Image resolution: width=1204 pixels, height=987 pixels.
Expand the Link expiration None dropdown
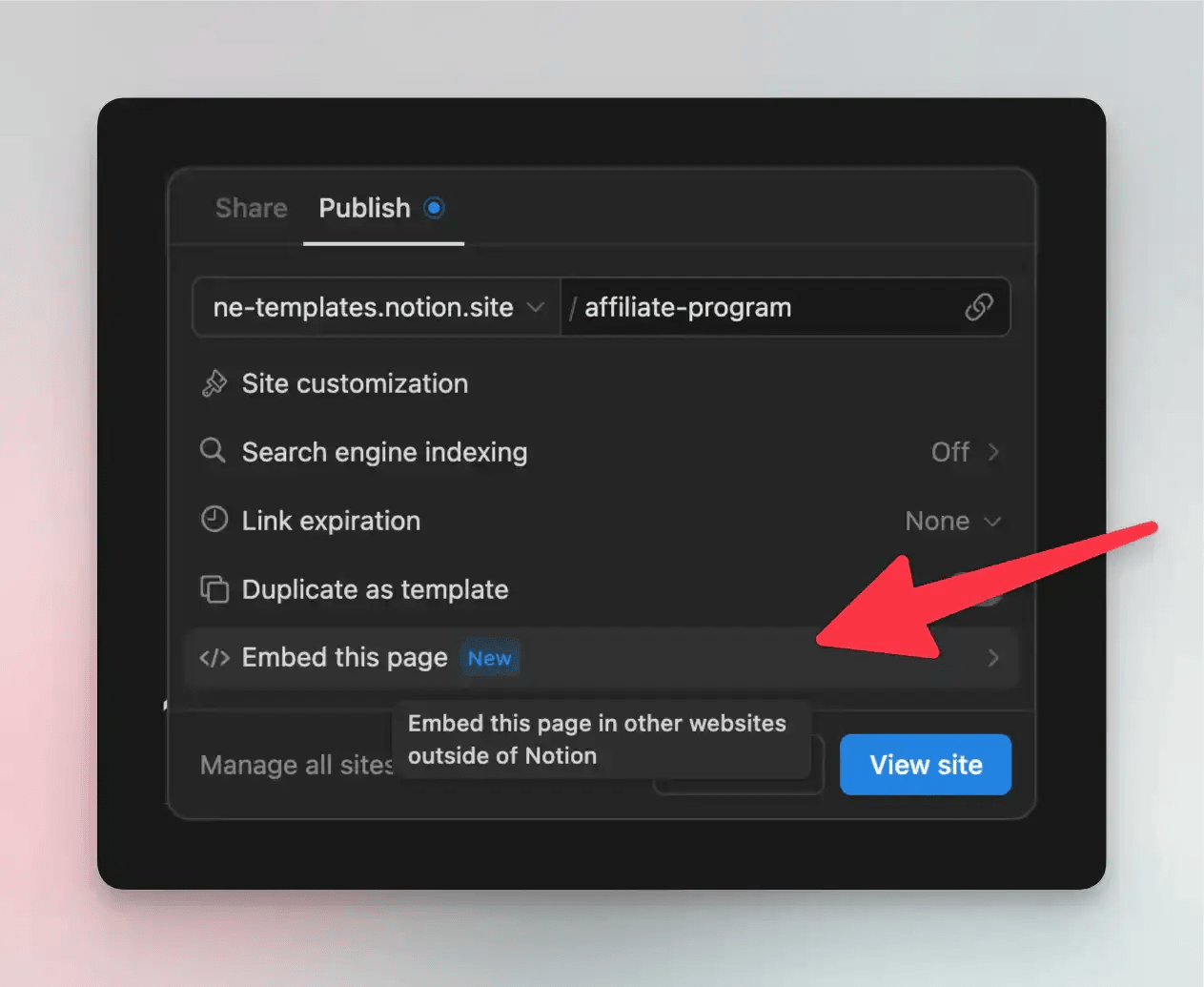click(x=952, y=521)
